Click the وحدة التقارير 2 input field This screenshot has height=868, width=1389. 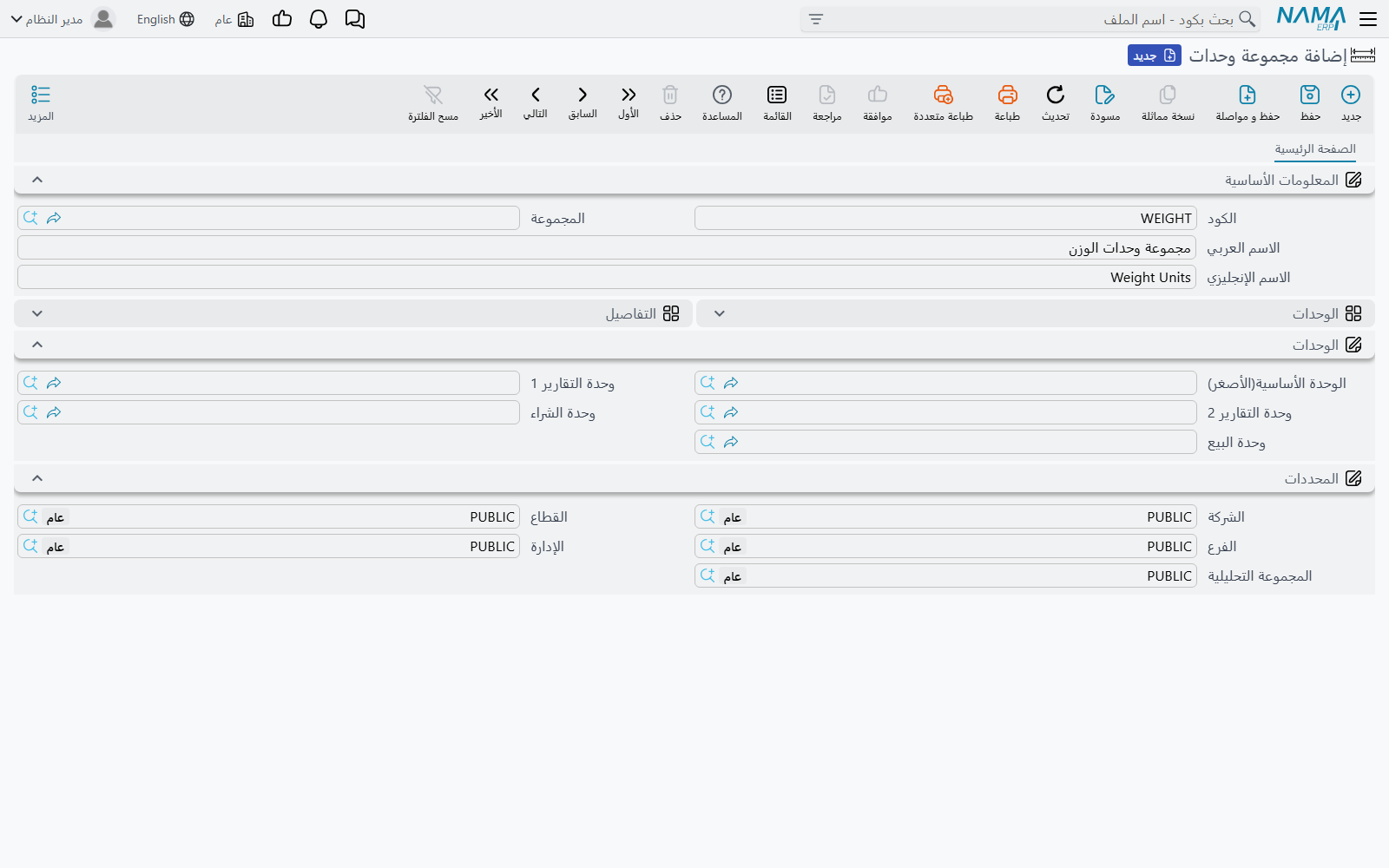pos(945,412)
